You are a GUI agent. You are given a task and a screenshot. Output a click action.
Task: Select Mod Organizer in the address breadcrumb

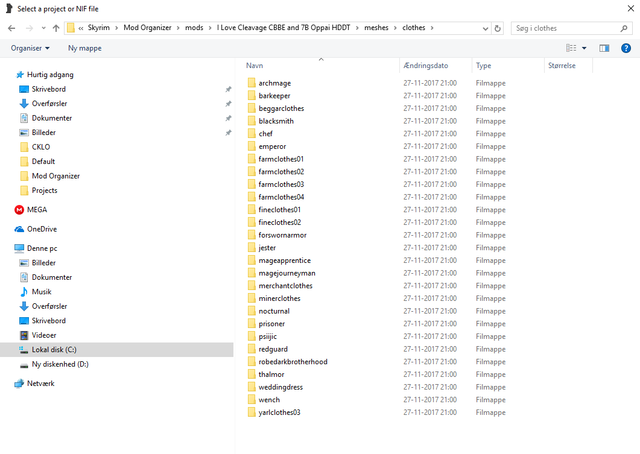[x=147, y=28]
